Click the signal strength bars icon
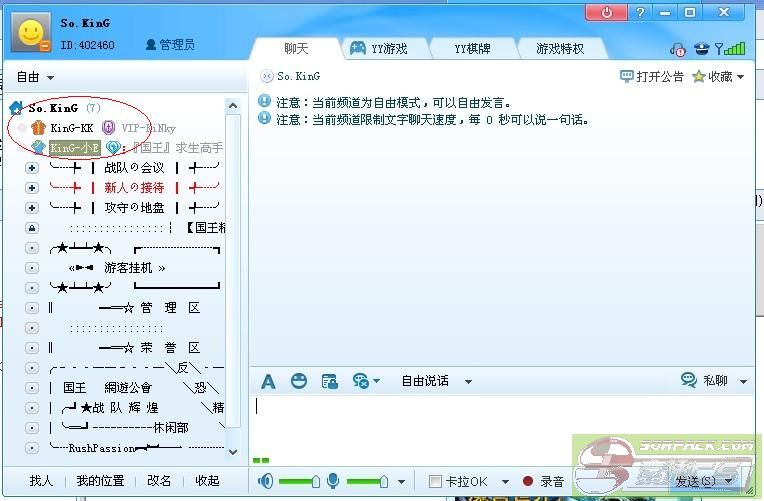This screenshot has width=764, height=501. (735, 49)
